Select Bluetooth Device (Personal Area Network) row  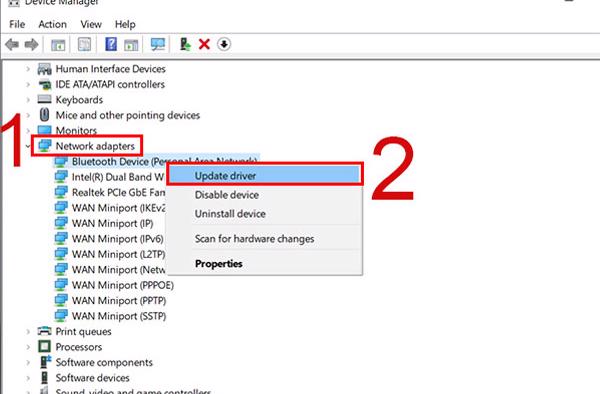coord(157,160)
